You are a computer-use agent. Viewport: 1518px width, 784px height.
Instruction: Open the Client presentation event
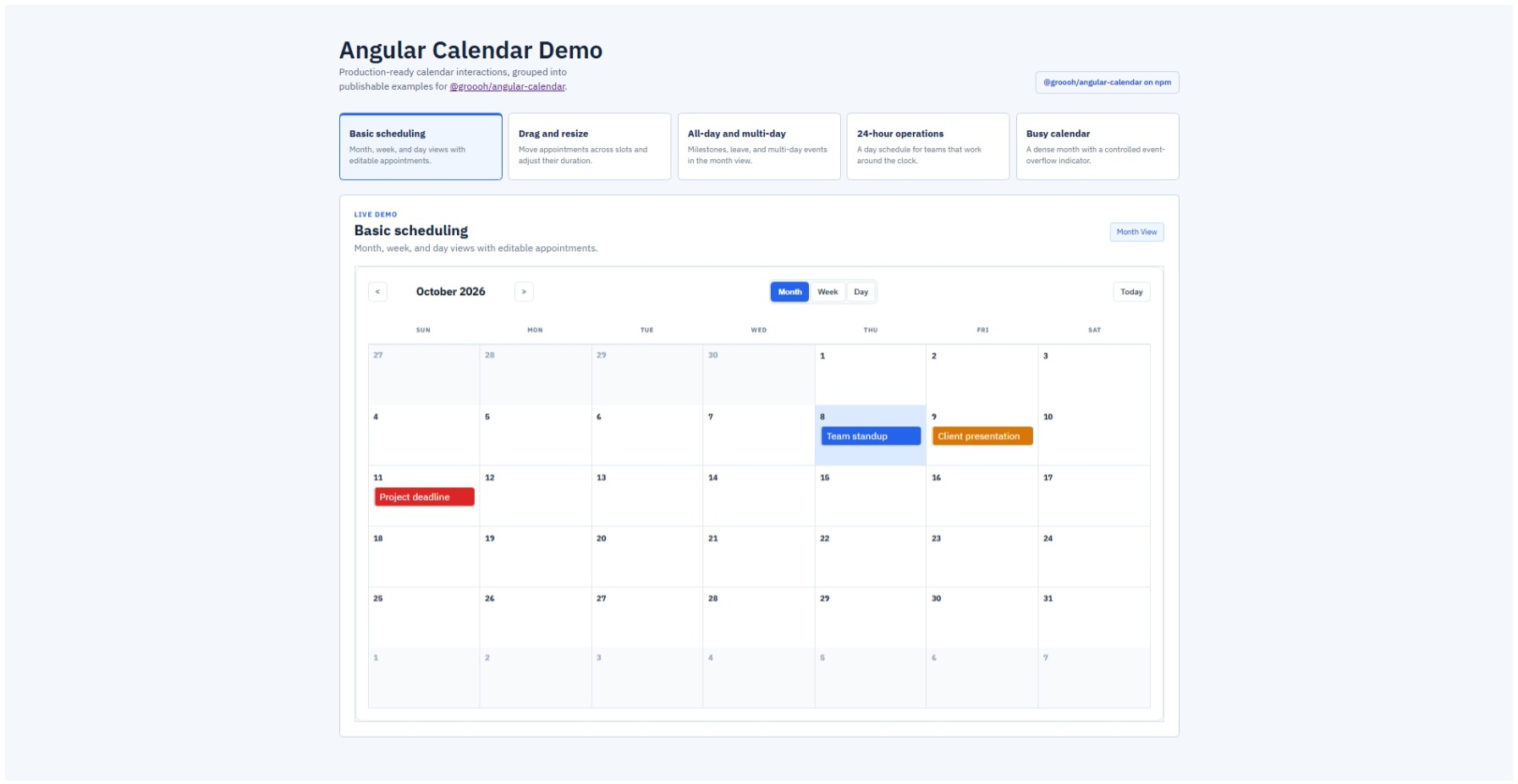click(982, 436)
